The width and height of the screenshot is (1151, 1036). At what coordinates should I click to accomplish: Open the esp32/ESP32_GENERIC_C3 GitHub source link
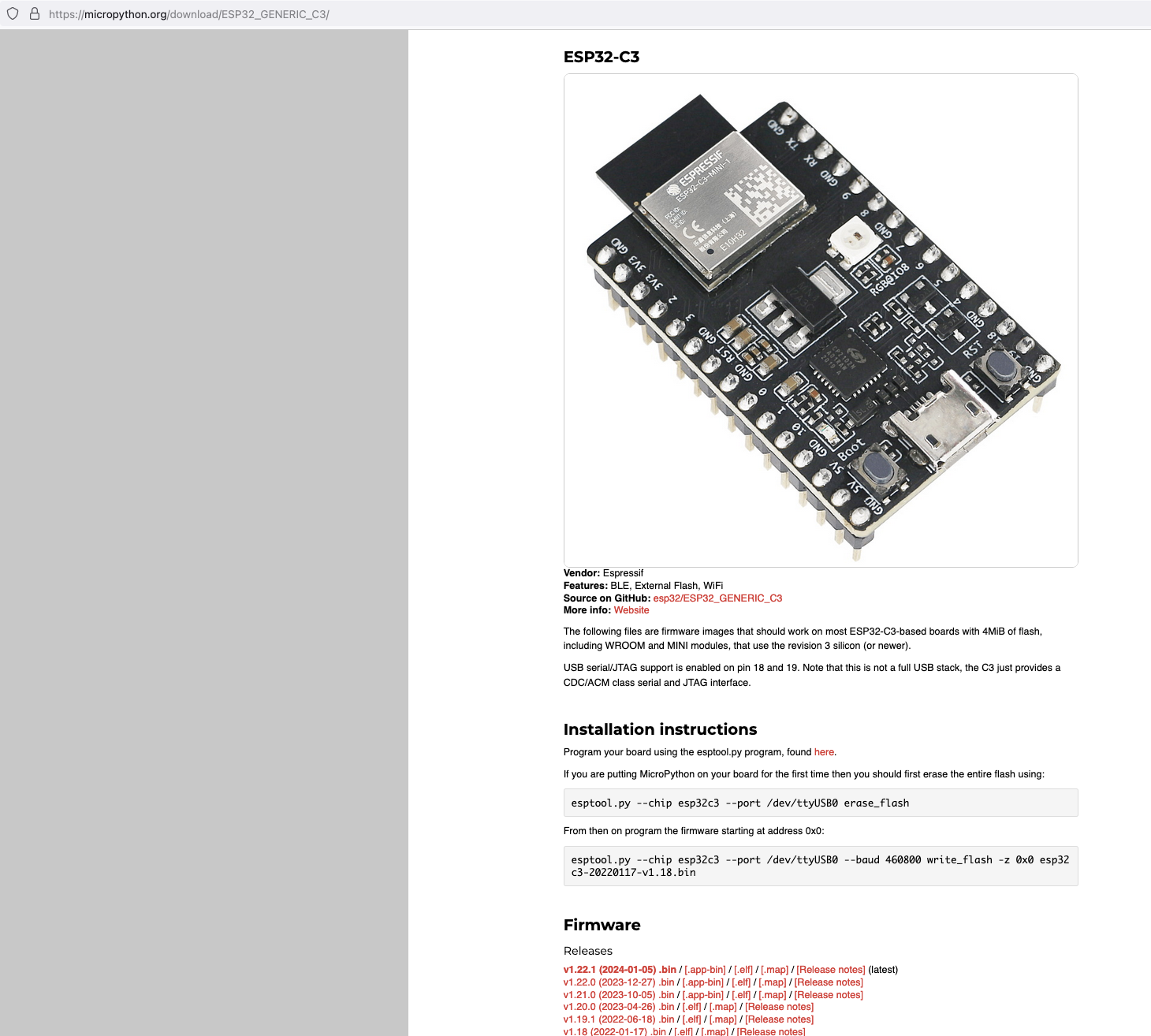click(717, 598)
